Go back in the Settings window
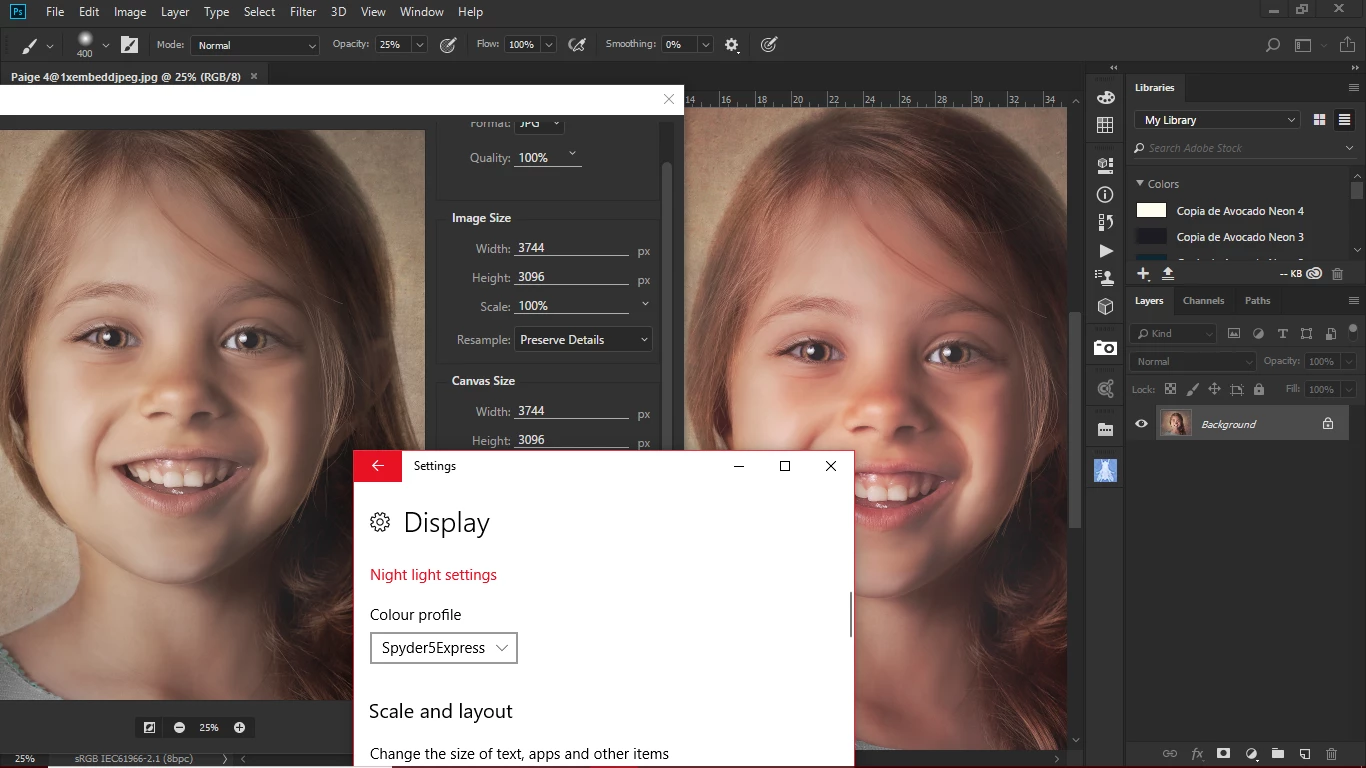Screen dimensions: 1366x768 click(x=377, y=466)
